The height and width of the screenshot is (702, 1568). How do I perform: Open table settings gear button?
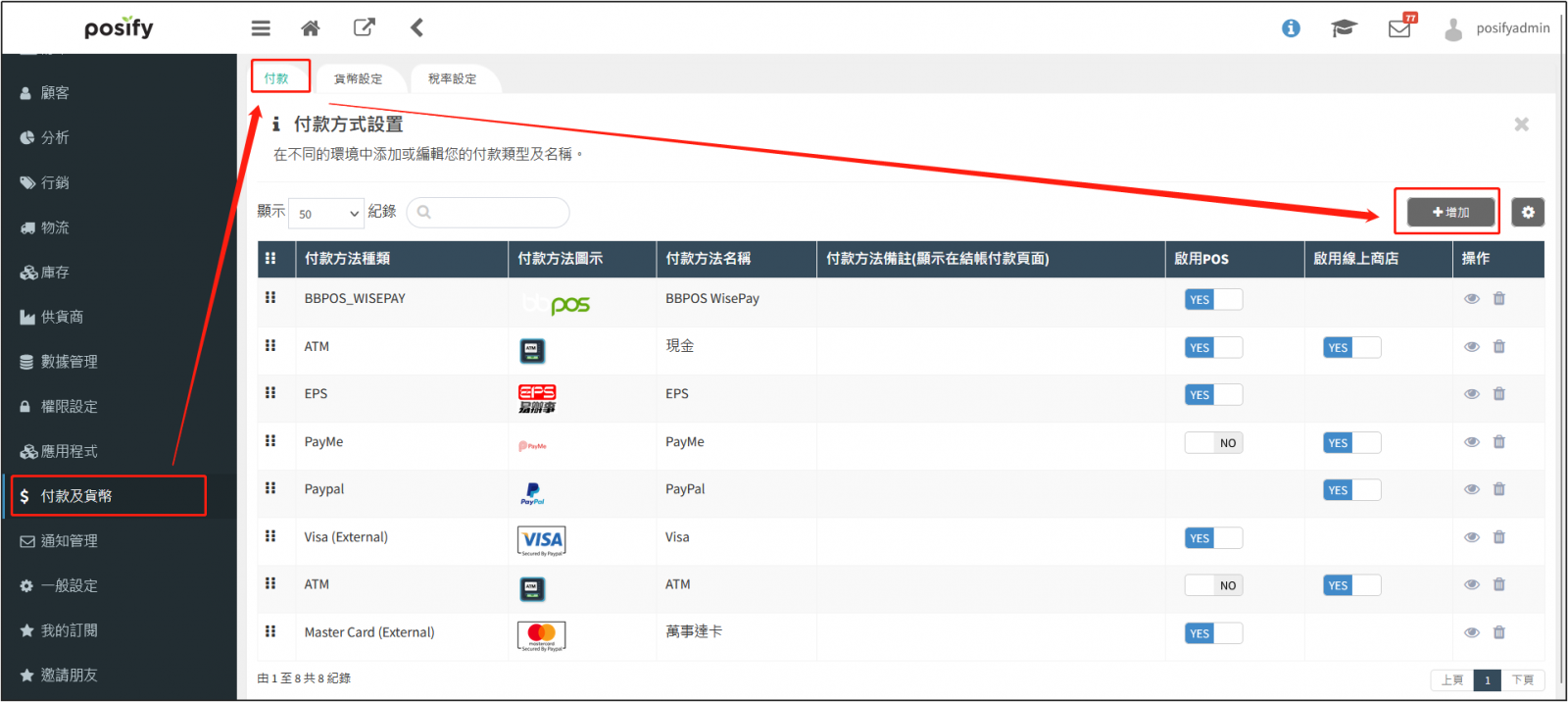pyautogui.click(x=1527, y=212)
